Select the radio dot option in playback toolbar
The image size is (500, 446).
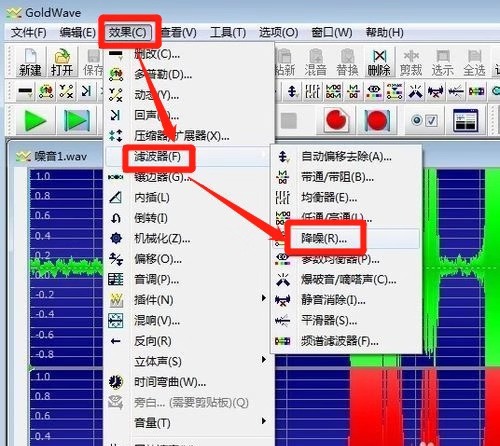(x=416, y=120)
